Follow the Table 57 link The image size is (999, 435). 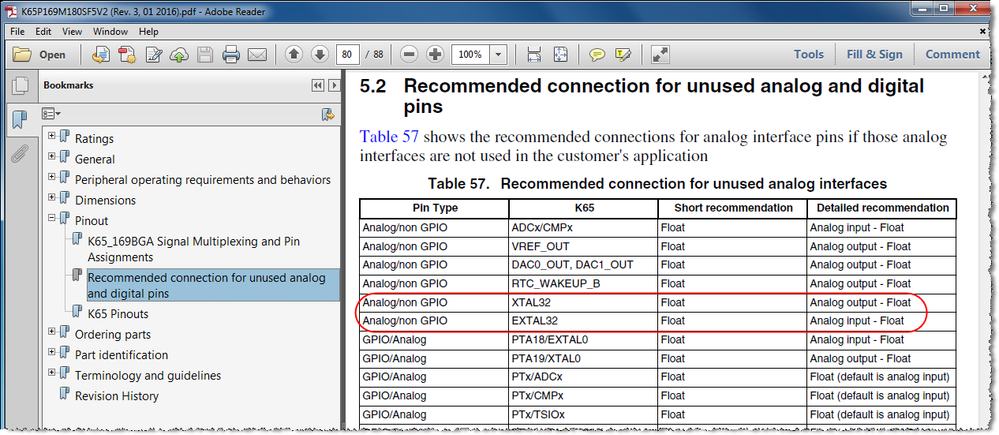coord(388,137)
